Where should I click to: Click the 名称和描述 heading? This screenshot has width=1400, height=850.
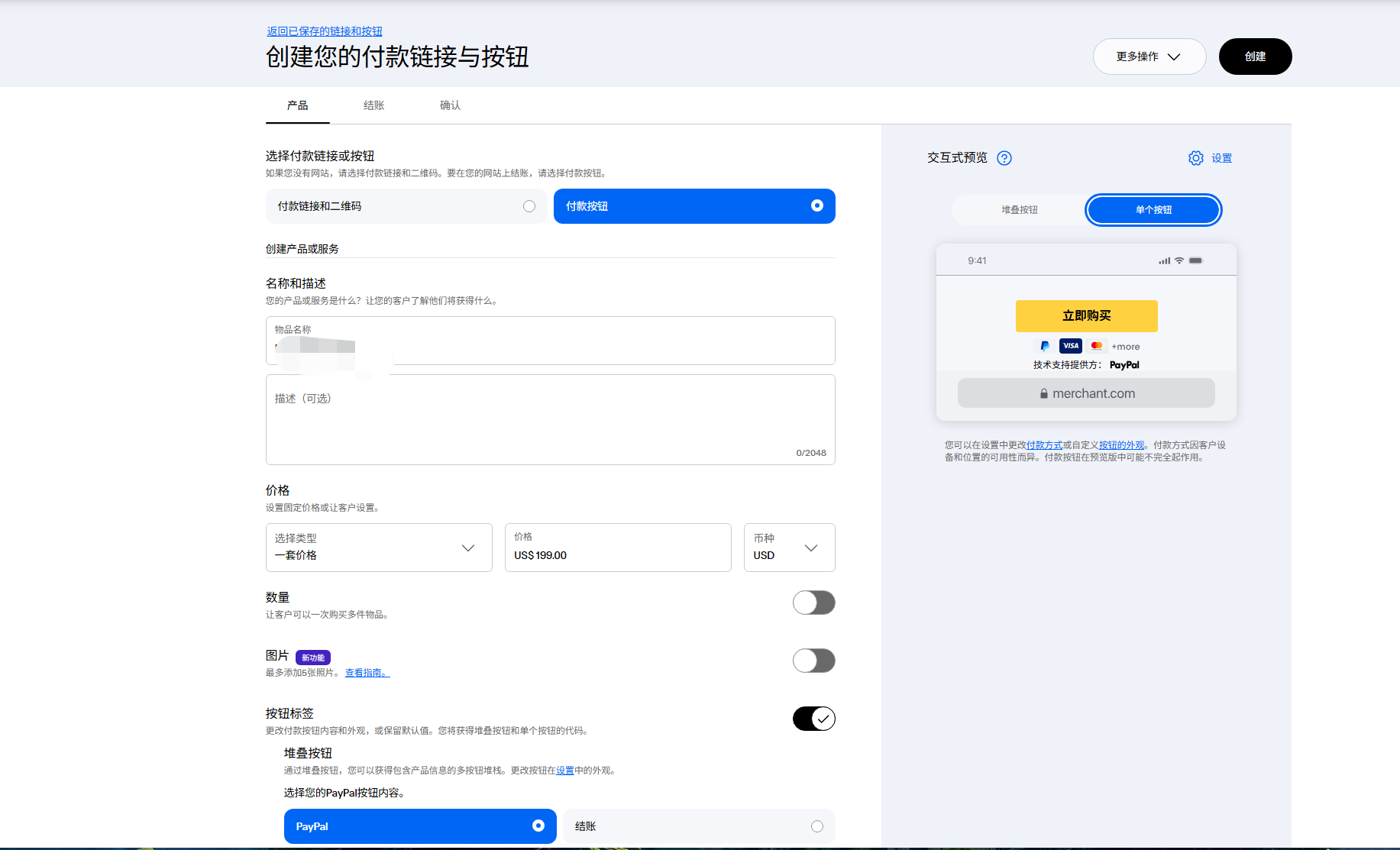point(296,283)
